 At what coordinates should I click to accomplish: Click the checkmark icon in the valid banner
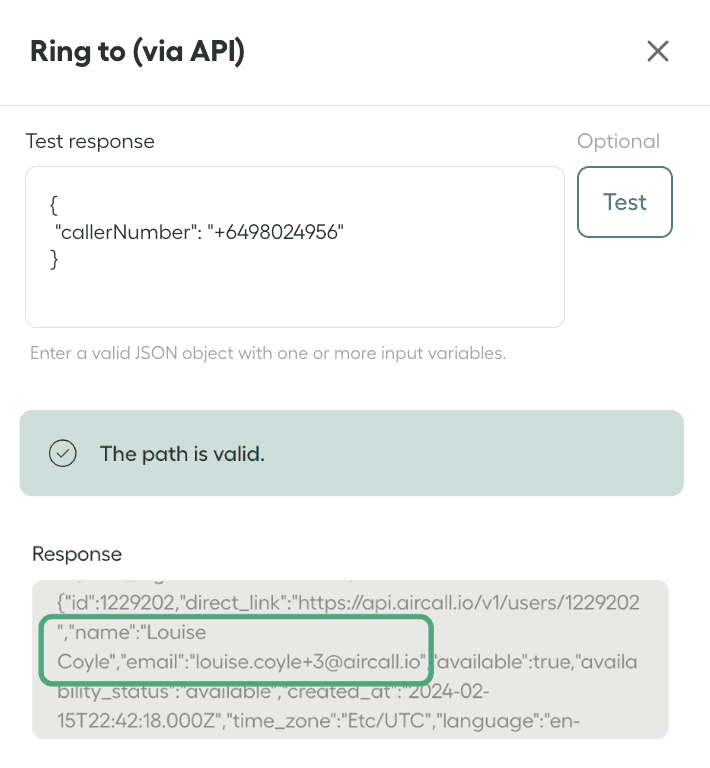click(x=63, y=453)
